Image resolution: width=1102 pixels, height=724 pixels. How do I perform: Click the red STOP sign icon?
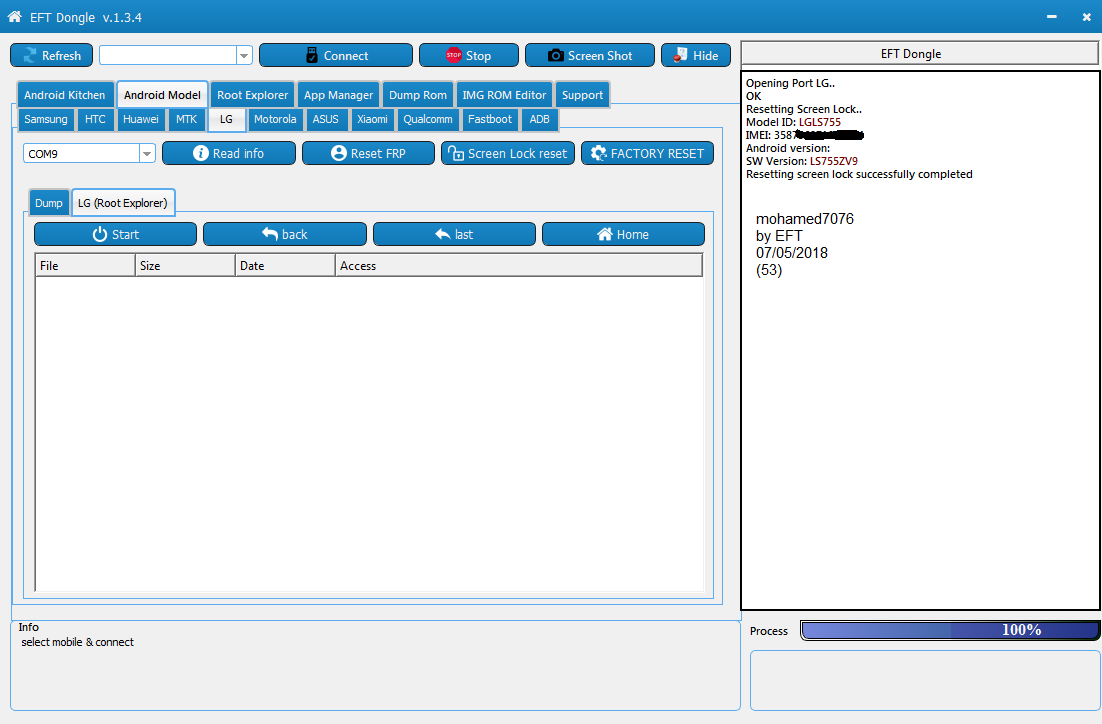click(454, 55)
